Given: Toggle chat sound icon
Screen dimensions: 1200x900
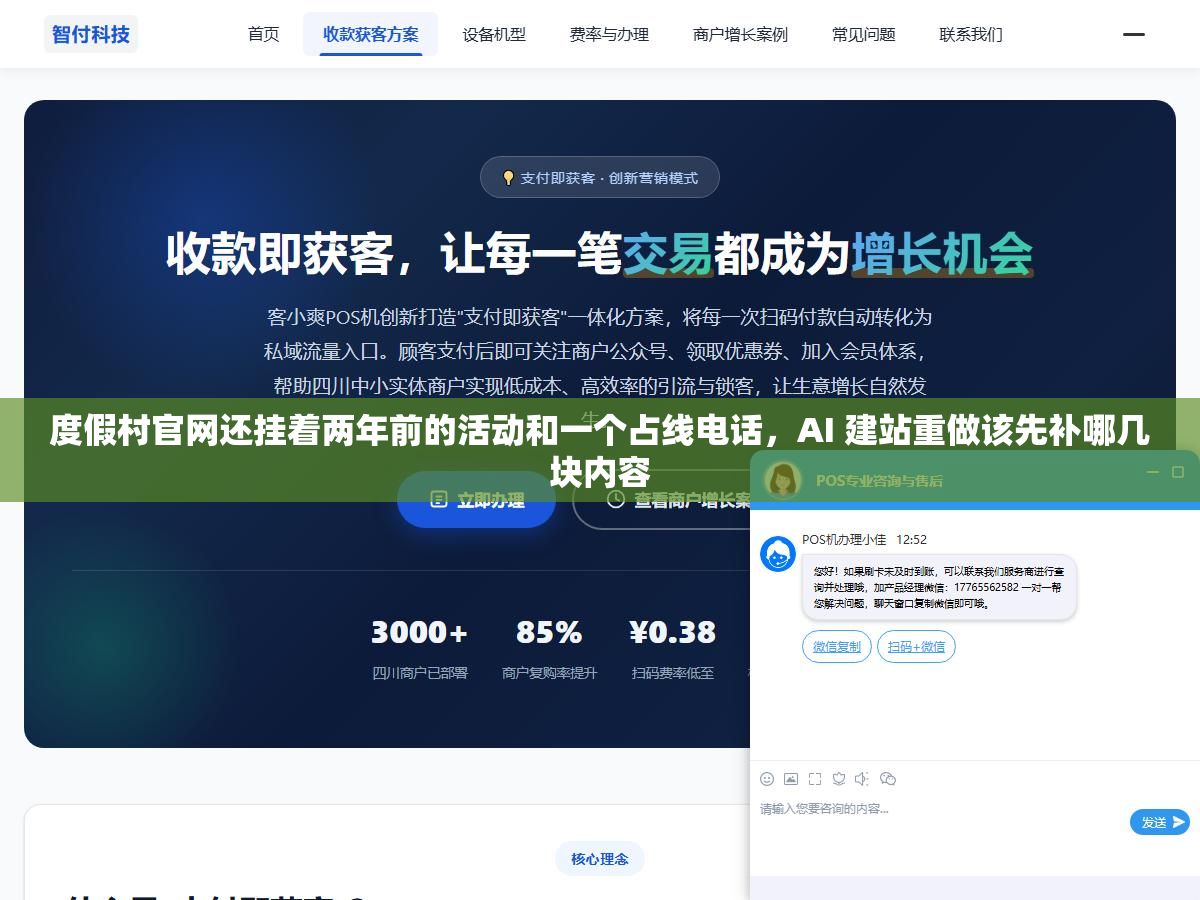Looking at the screenshot, I should (x=862, y=779).
